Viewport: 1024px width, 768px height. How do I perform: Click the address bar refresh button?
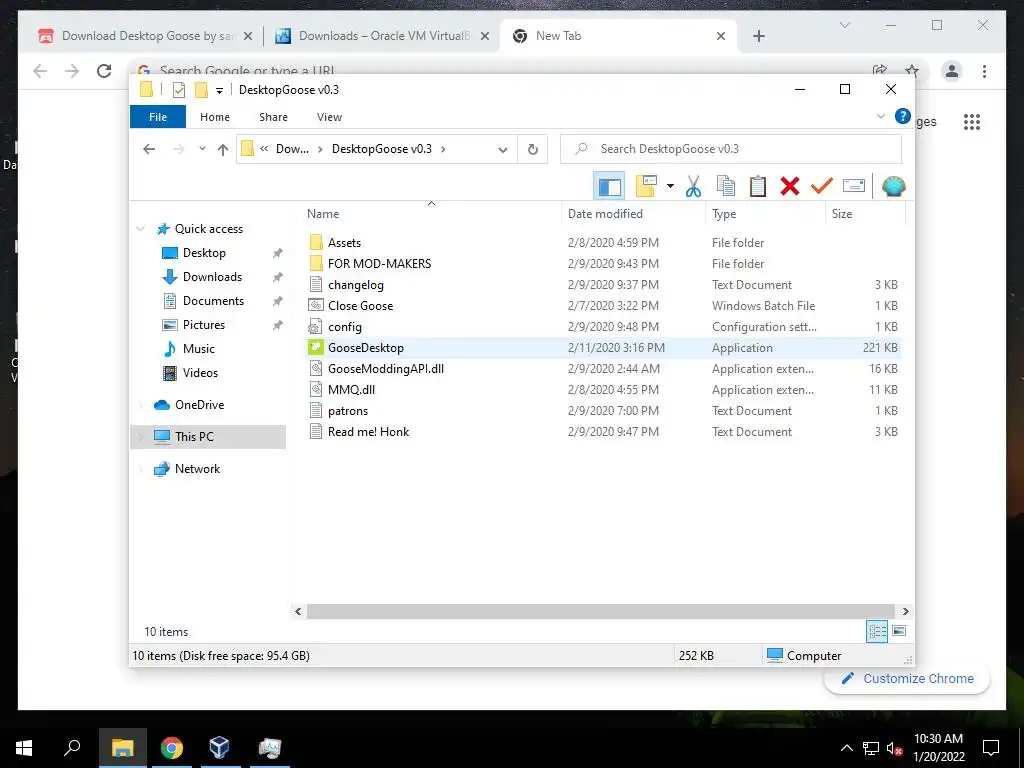point(533,150)
